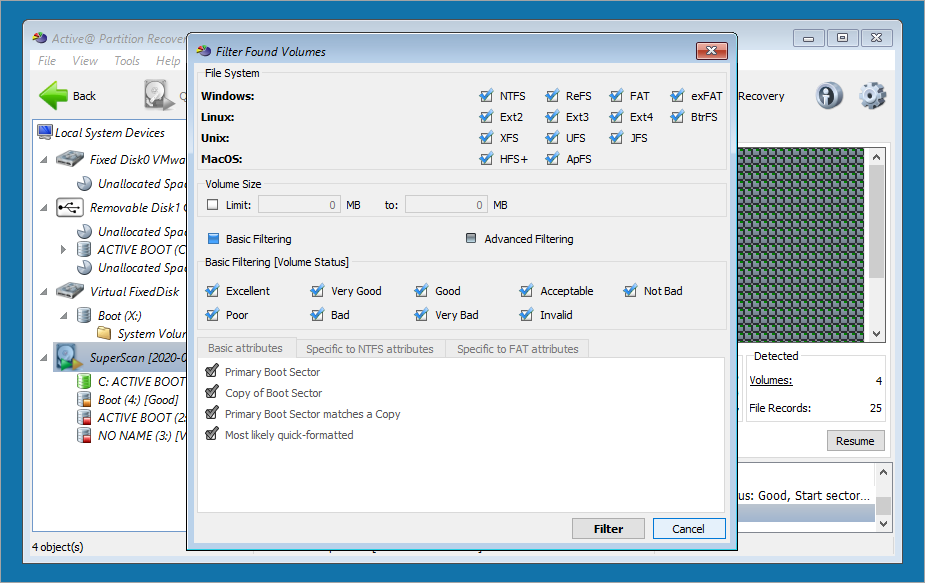Select the NO NAME (3:) volume icon

84,435
